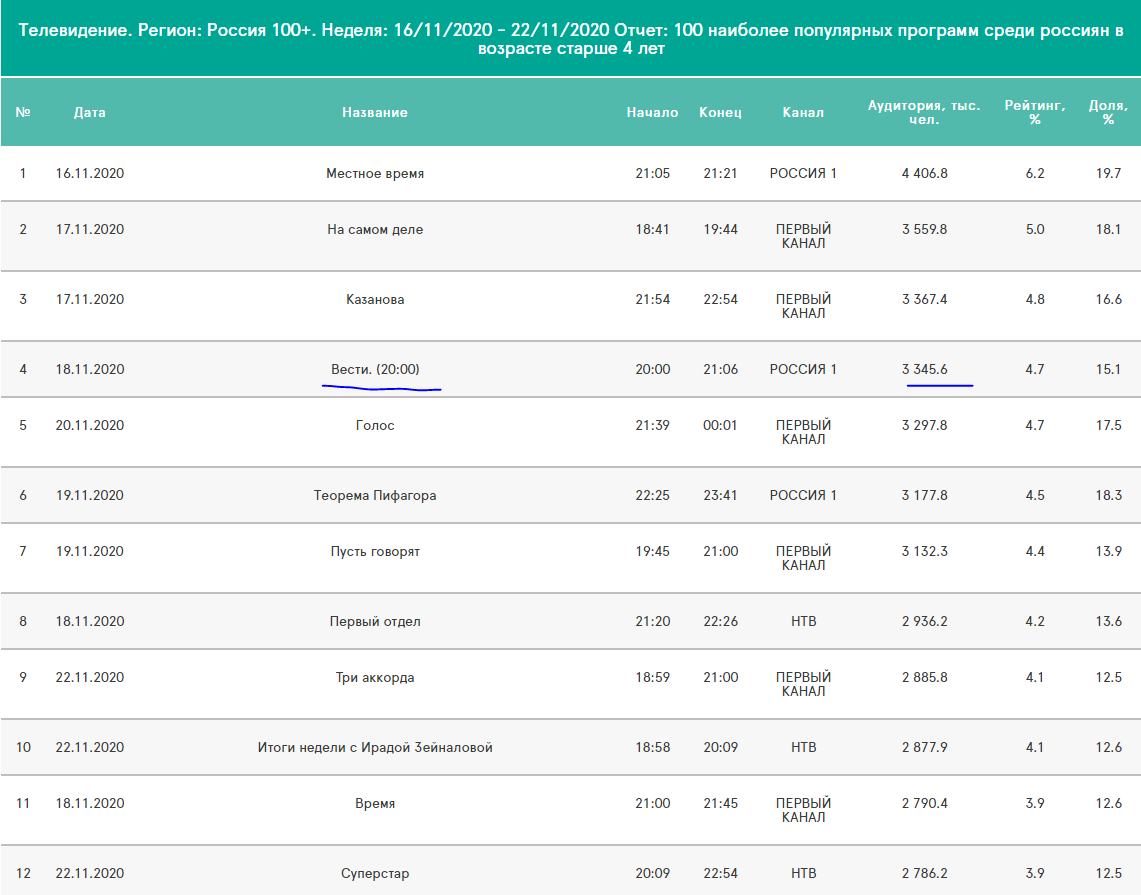This screenshot has height=895, width=1141.
Task: Click the underlined 'Вести. (20:00)' title
Action: click(x=375, y=370)
